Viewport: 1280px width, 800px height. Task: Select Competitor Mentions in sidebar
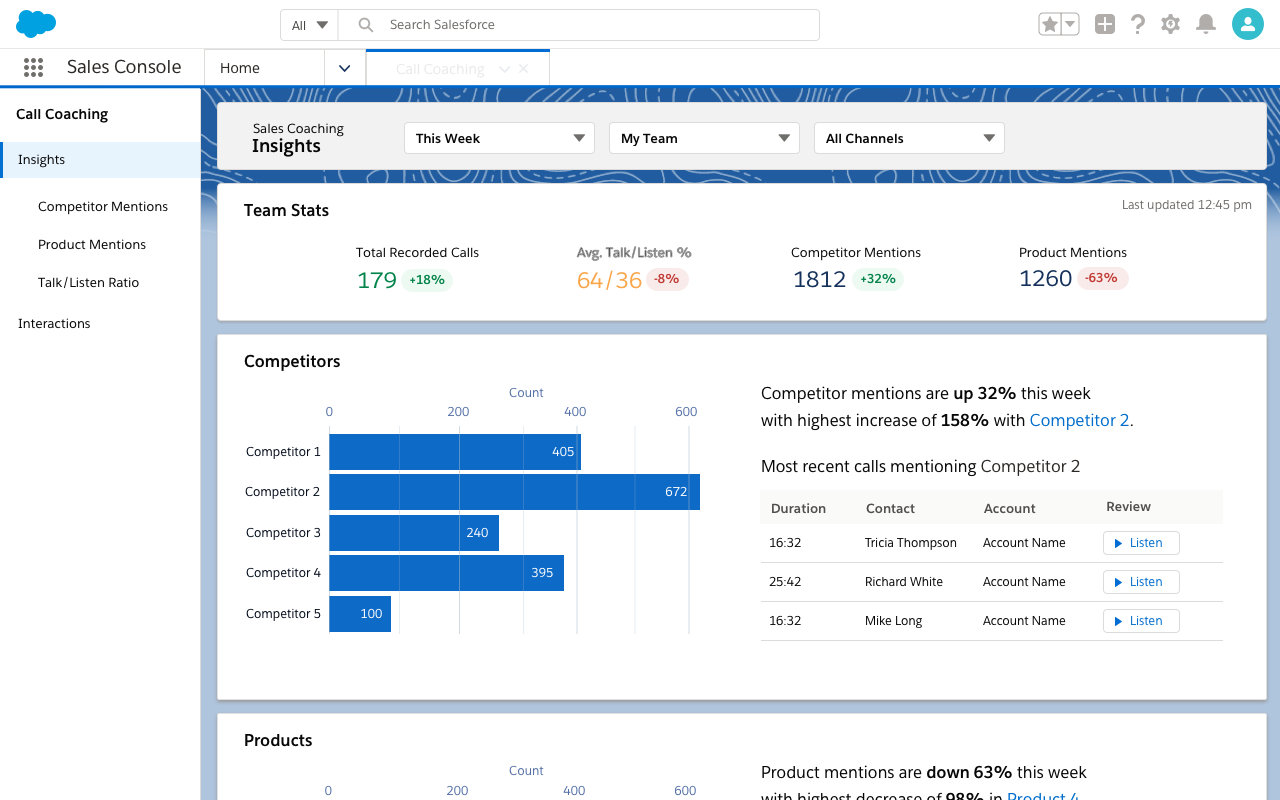click(x=103, y=206)
